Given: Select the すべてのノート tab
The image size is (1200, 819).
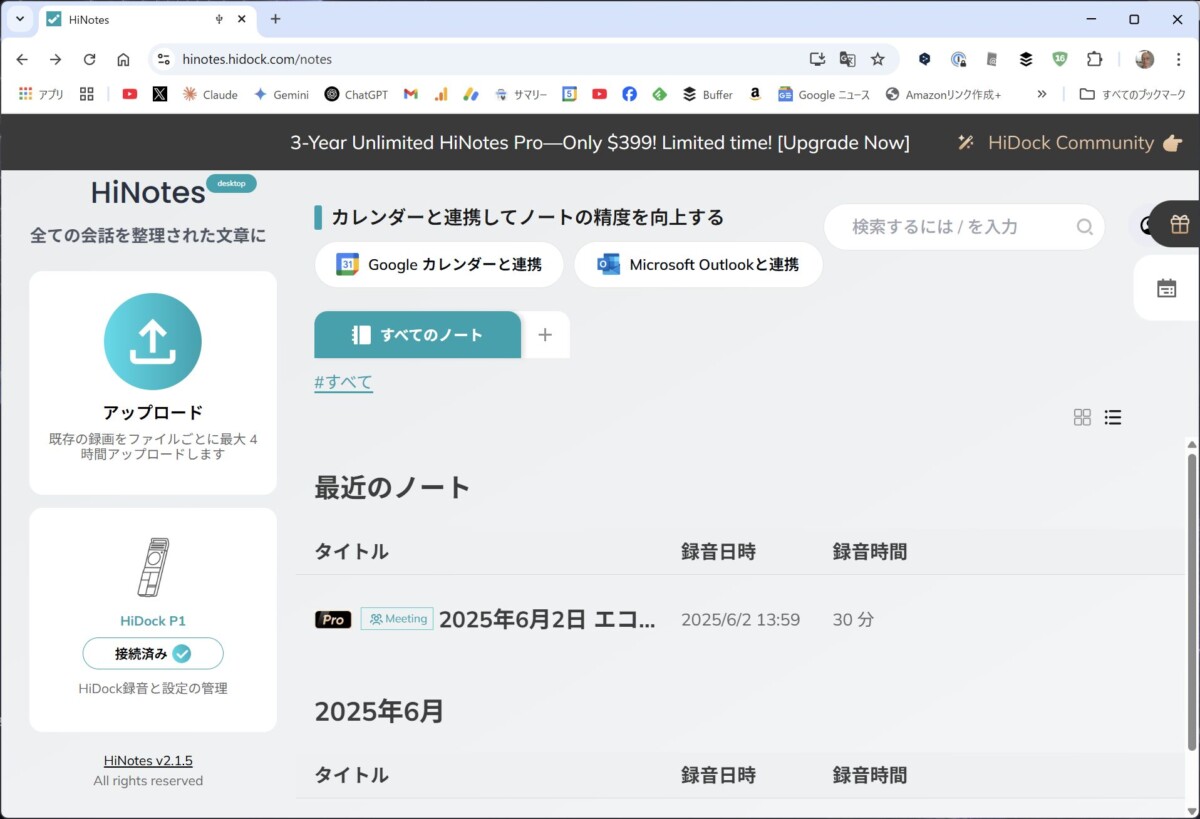Looking at the screenshot, I should tap(418, 335).
